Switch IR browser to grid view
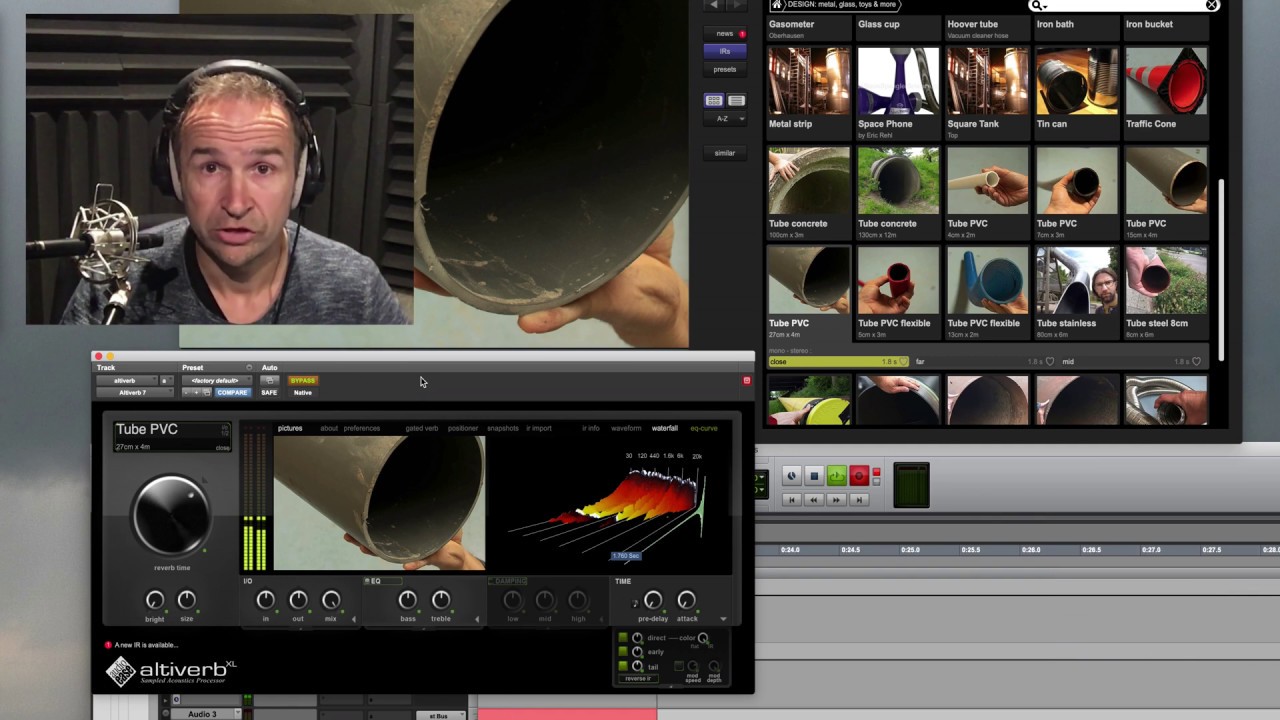 click(714, 101)
